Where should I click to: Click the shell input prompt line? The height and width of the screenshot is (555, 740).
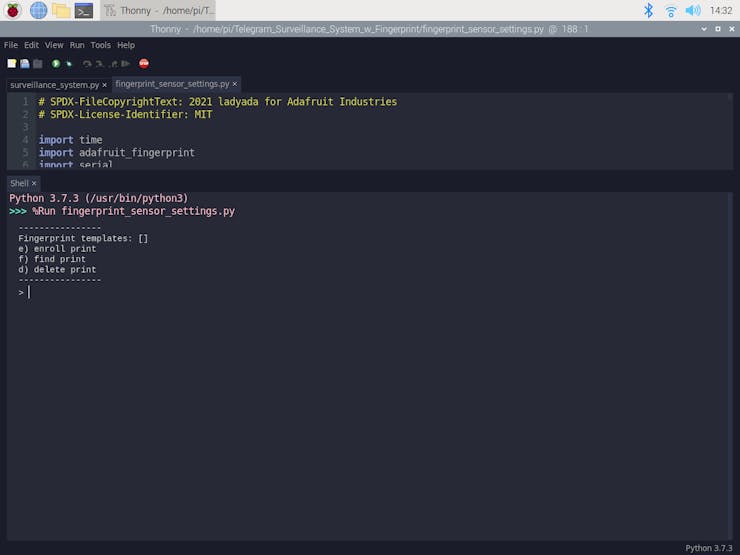click(368, 293)
